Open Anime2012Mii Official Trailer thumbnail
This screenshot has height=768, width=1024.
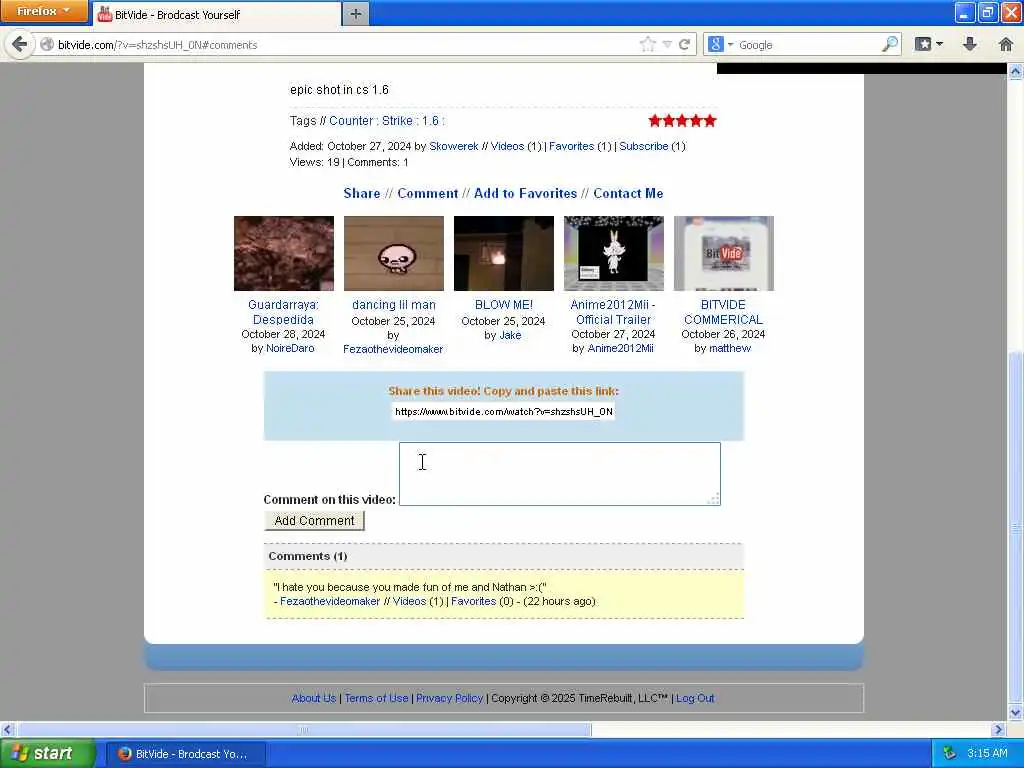pyautogui.click(x=614, y=253)
